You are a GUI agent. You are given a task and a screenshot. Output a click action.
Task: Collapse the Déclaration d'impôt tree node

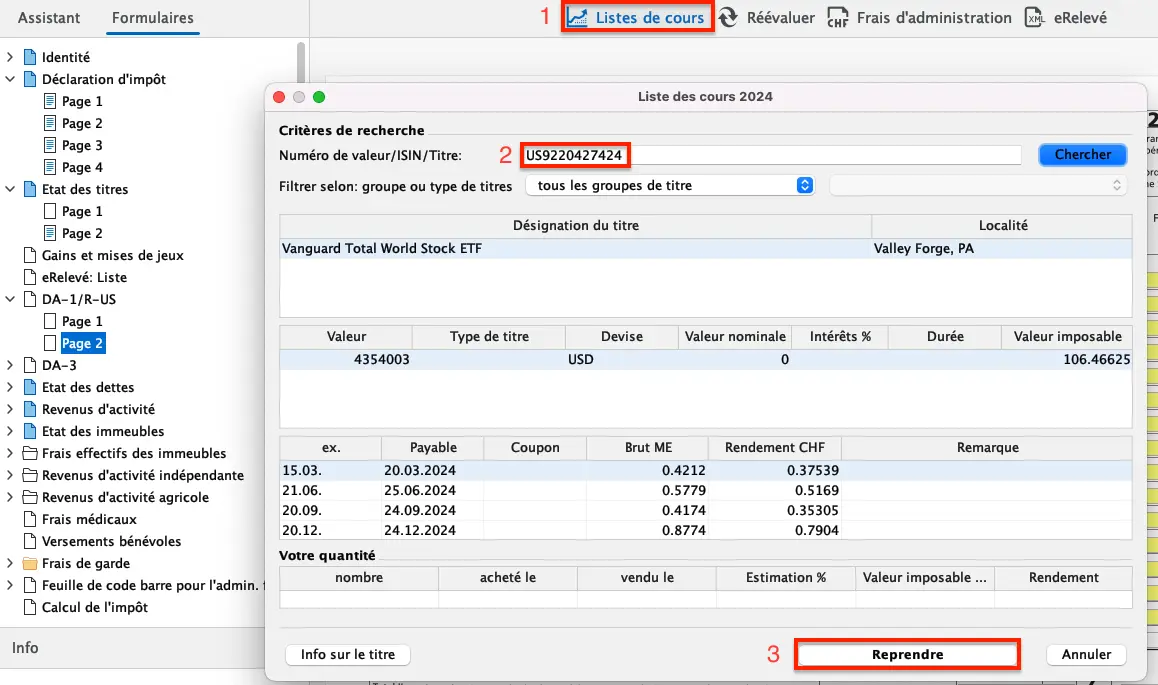[10, 79]
